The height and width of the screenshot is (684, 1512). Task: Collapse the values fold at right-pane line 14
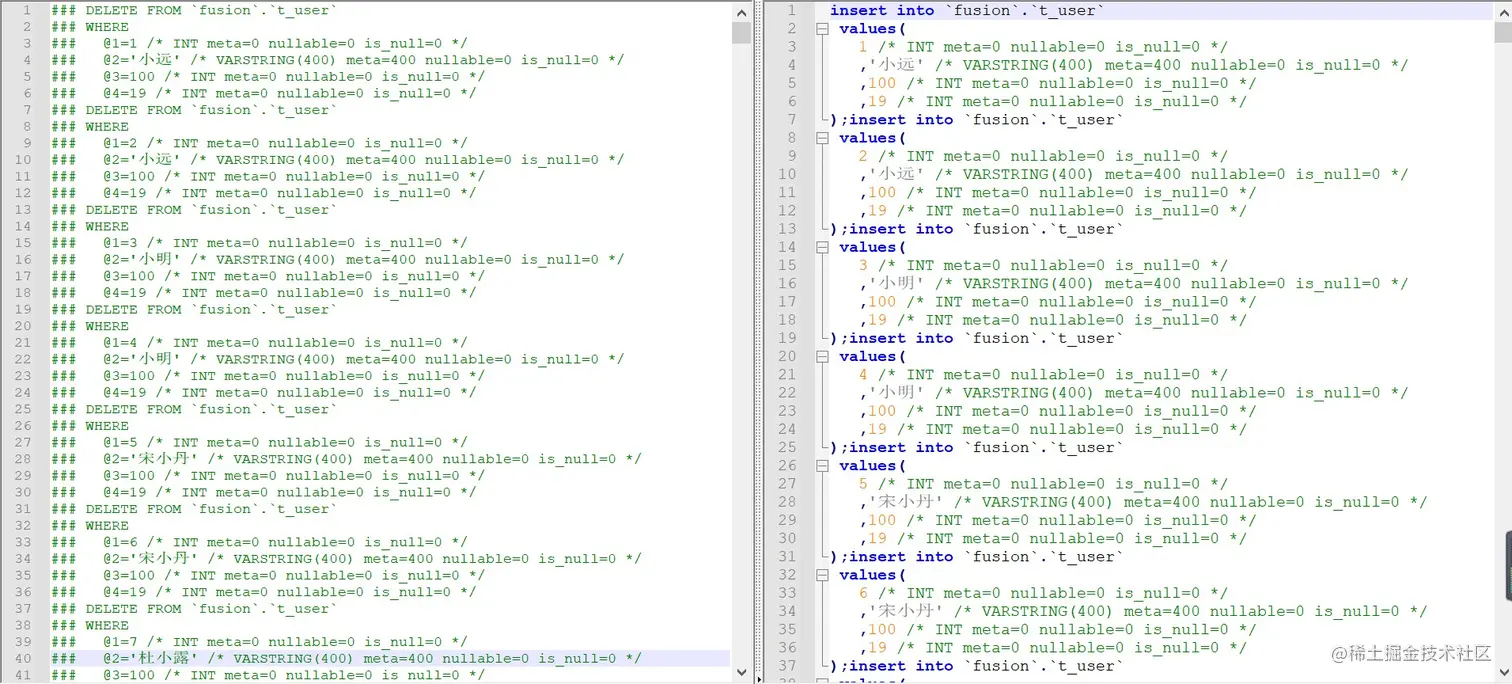822,247
